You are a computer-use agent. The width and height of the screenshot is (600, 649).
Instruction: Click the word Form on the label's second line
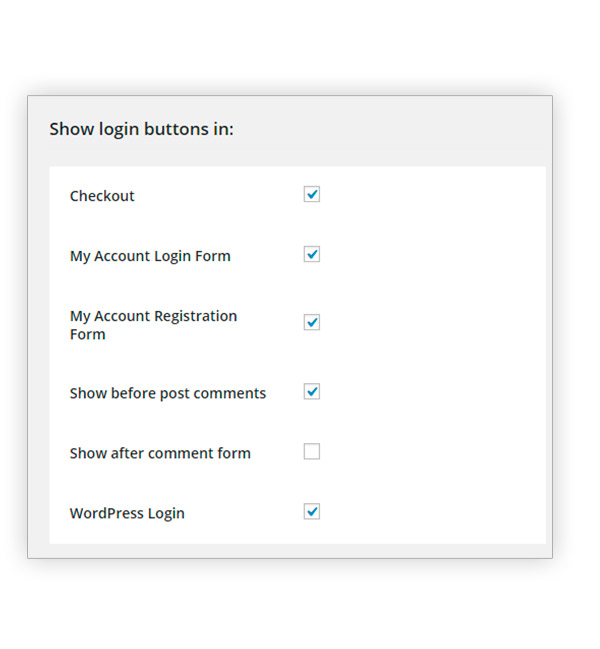click(x=87, y=335)
